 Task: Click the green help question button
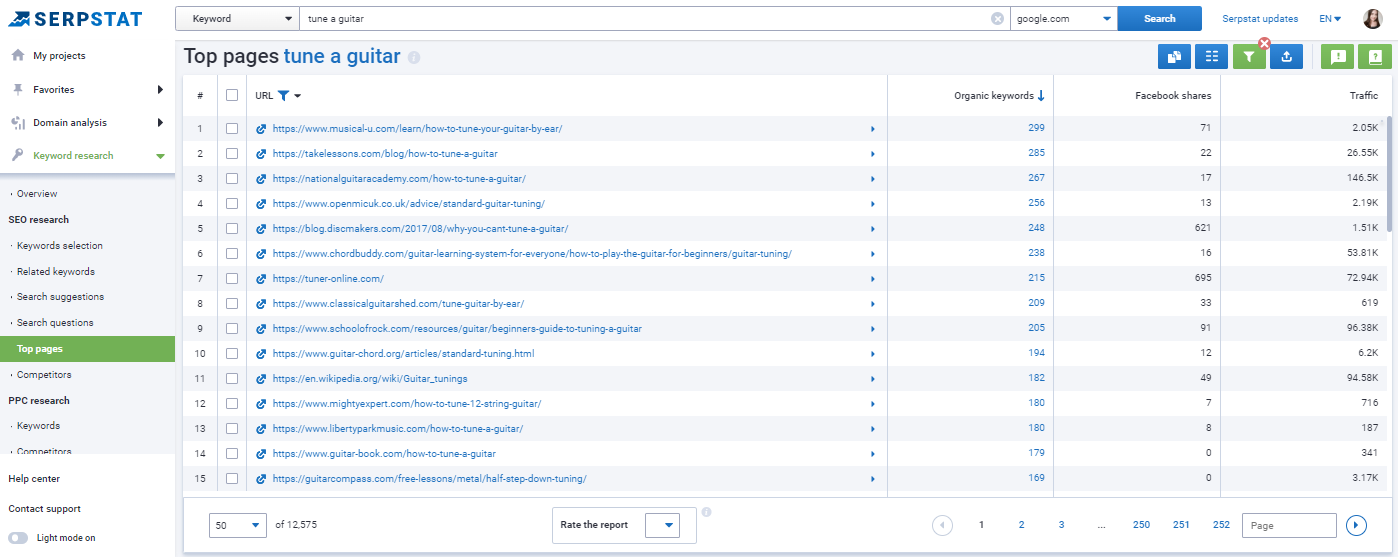(1375, 57)
